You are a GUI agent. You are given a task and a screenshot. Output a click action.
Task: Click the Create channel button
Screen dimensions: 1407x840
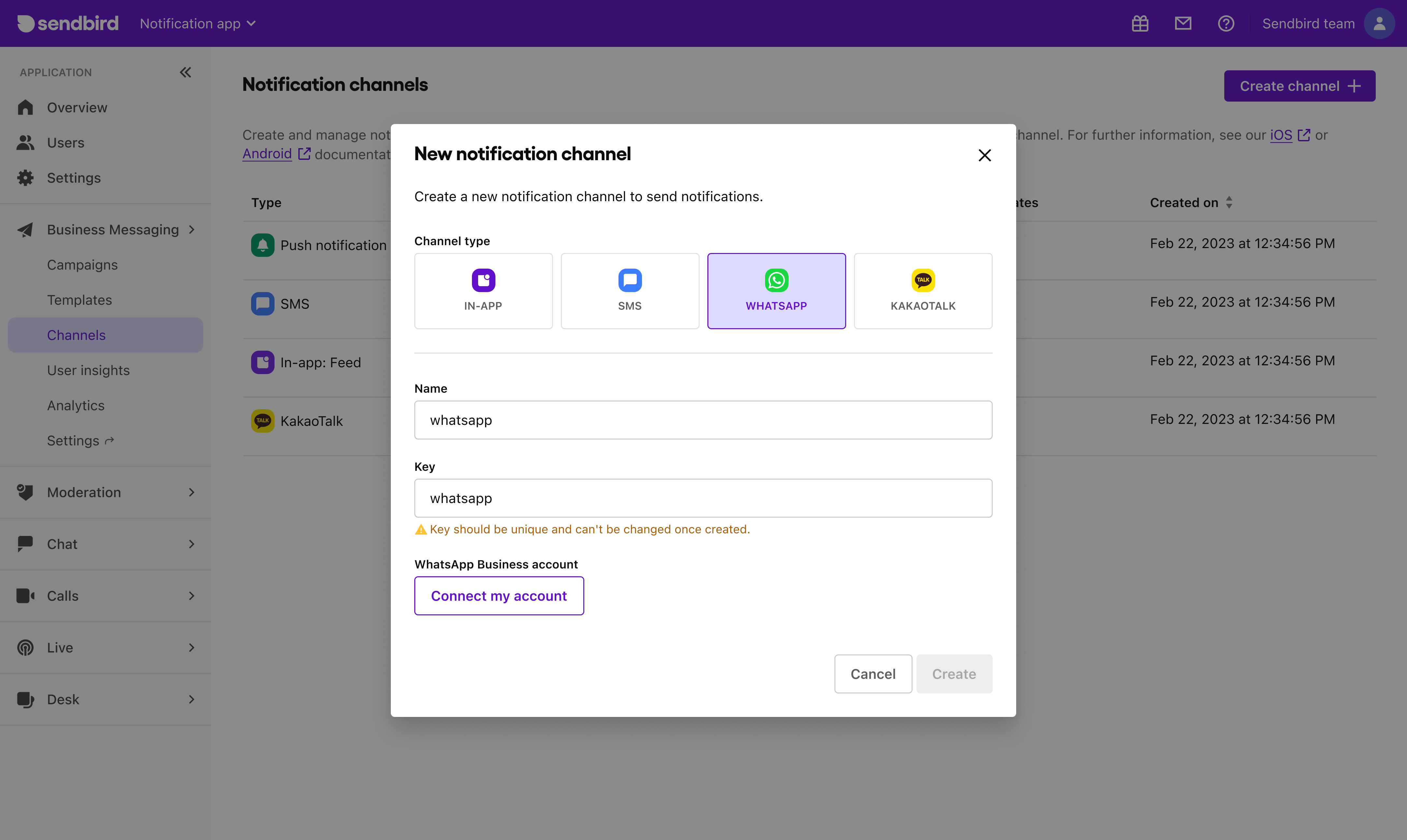pos(1300,86)
